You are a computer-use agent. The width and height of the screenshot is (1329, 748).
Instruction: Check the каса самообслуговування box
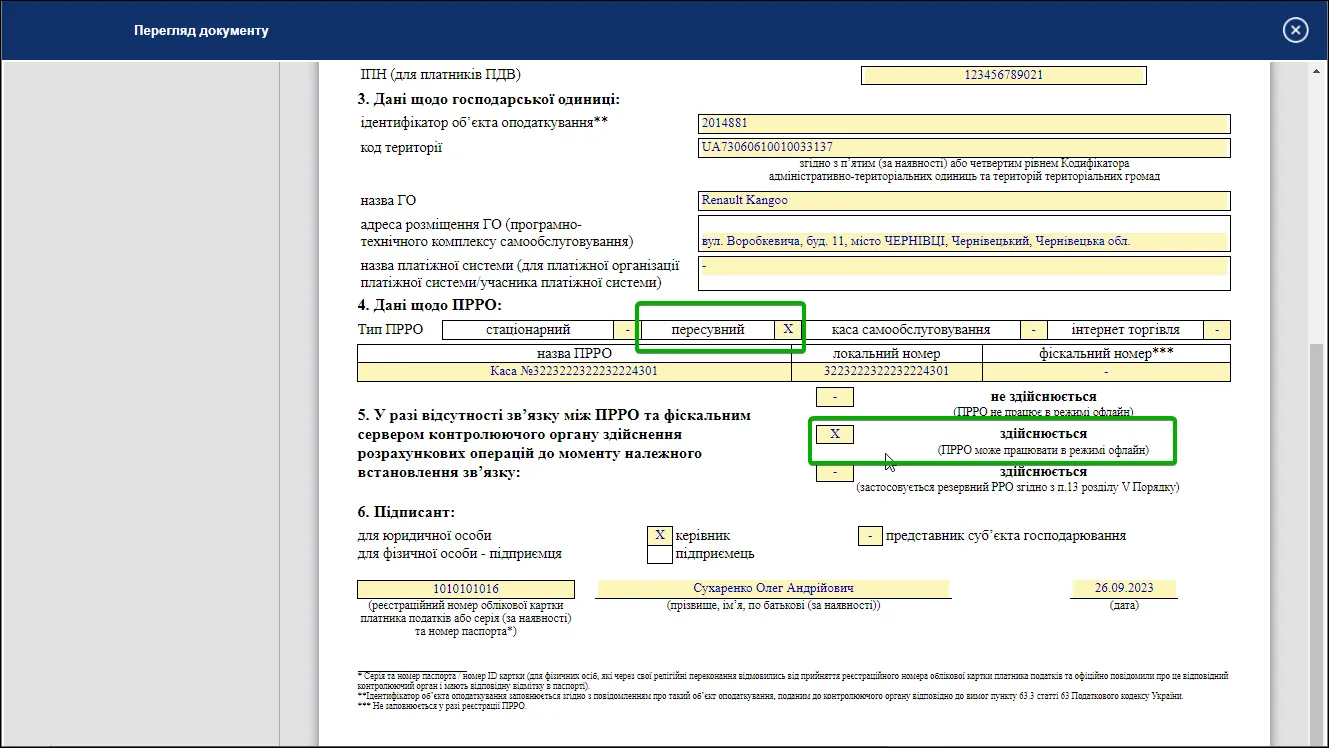(x=1034, y=330)
